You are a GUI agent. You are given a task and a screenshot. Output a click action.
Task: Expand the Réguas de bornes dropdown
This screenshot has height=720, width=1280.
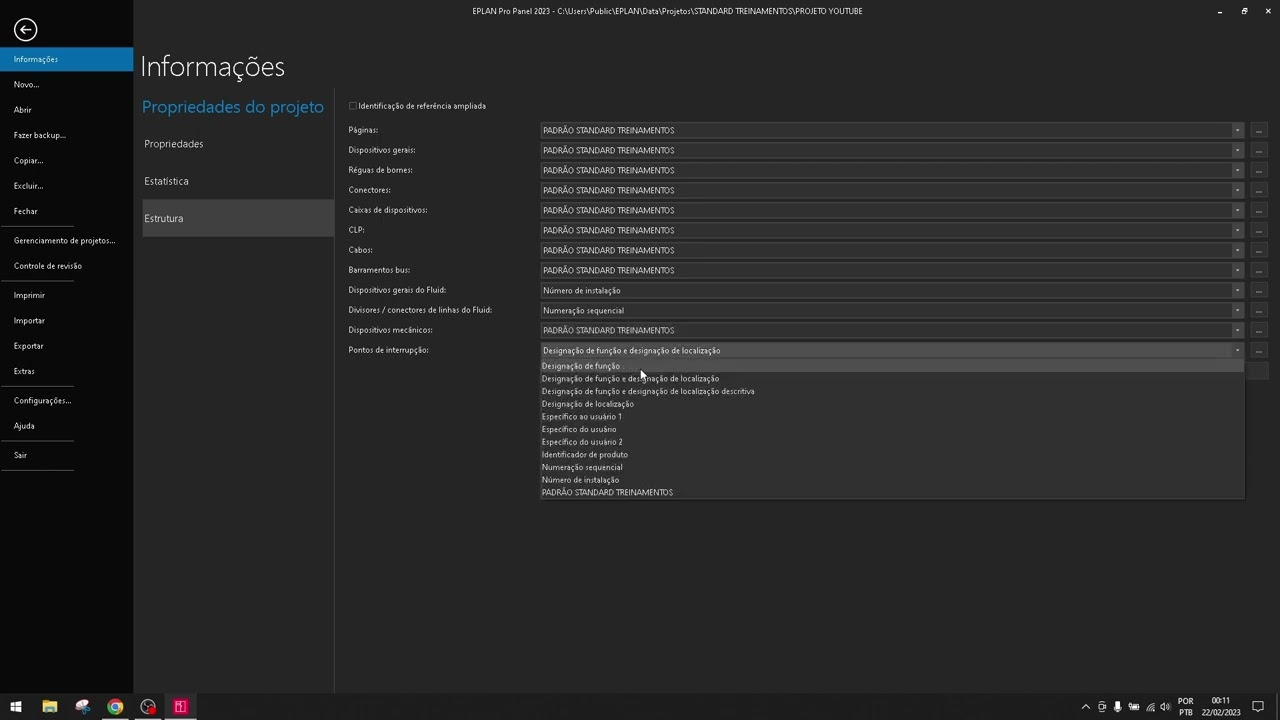click(x=1237, y=170)
